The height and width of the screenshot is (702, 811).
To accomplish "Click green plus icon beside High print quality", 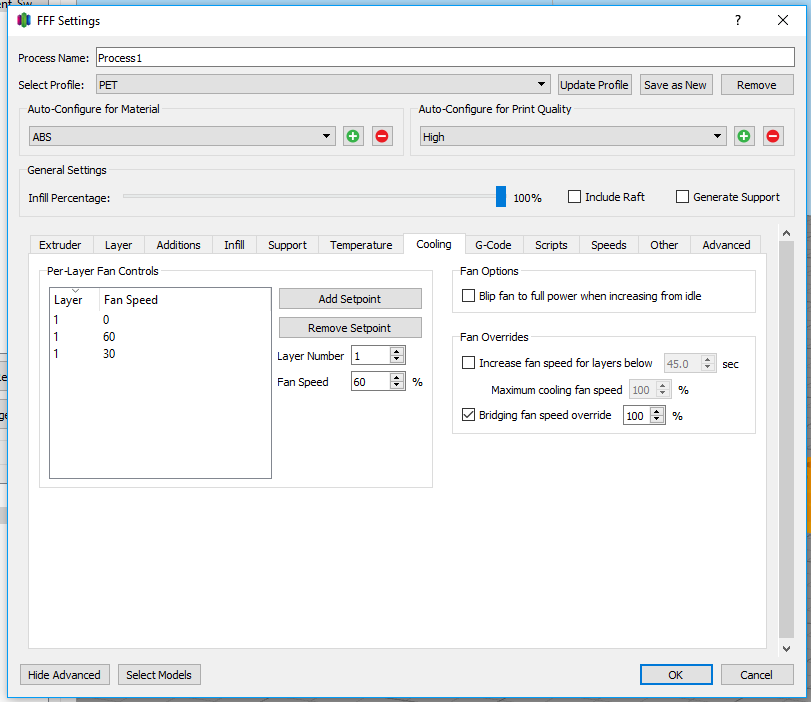I will (x=744, y=136).
